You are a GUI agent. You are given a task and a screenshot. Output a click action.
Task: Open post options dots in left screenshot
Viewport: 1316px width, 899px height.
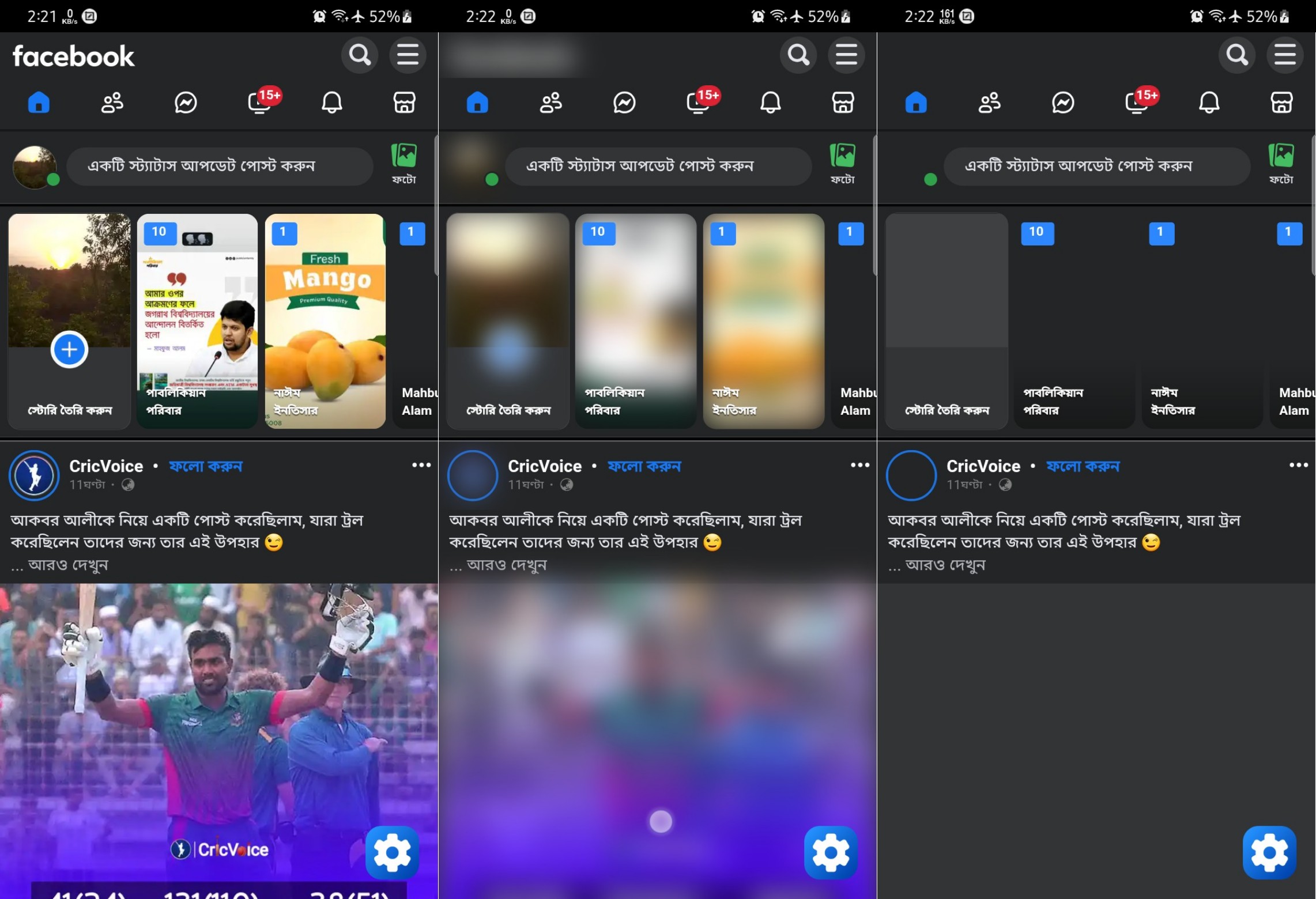point(421,465)
